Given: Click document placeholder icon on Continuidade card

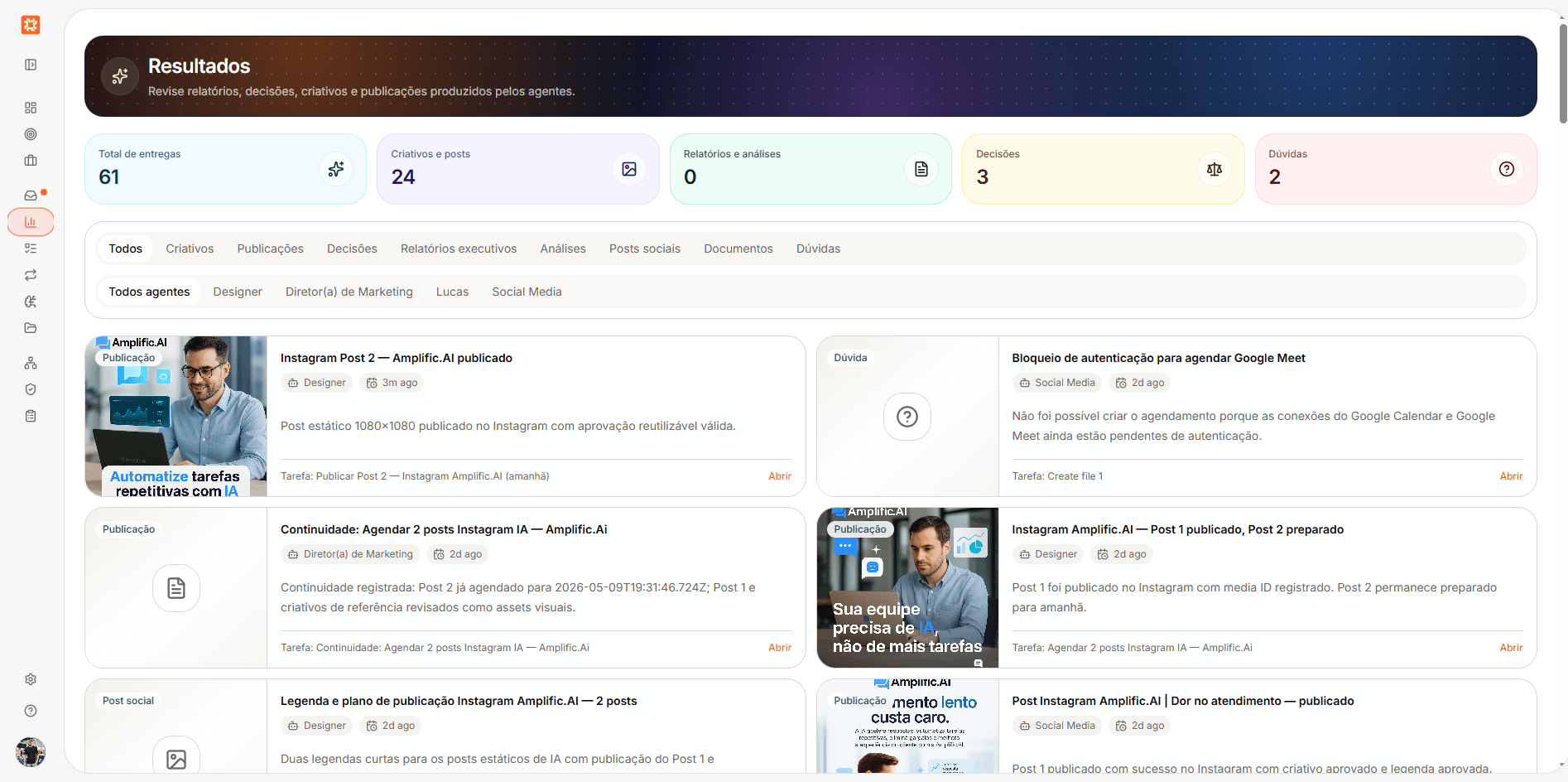Looking at the screenshot, I should point(176,588).
